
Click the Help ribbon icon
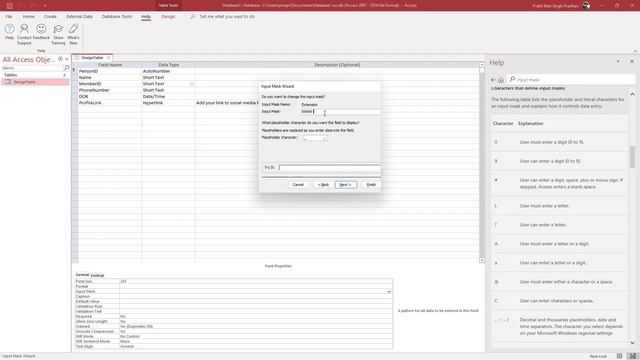pos(9,31)
